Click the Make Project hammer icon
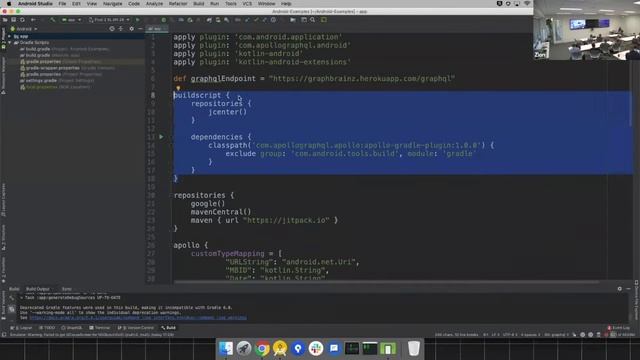 [x=53, y=20]
